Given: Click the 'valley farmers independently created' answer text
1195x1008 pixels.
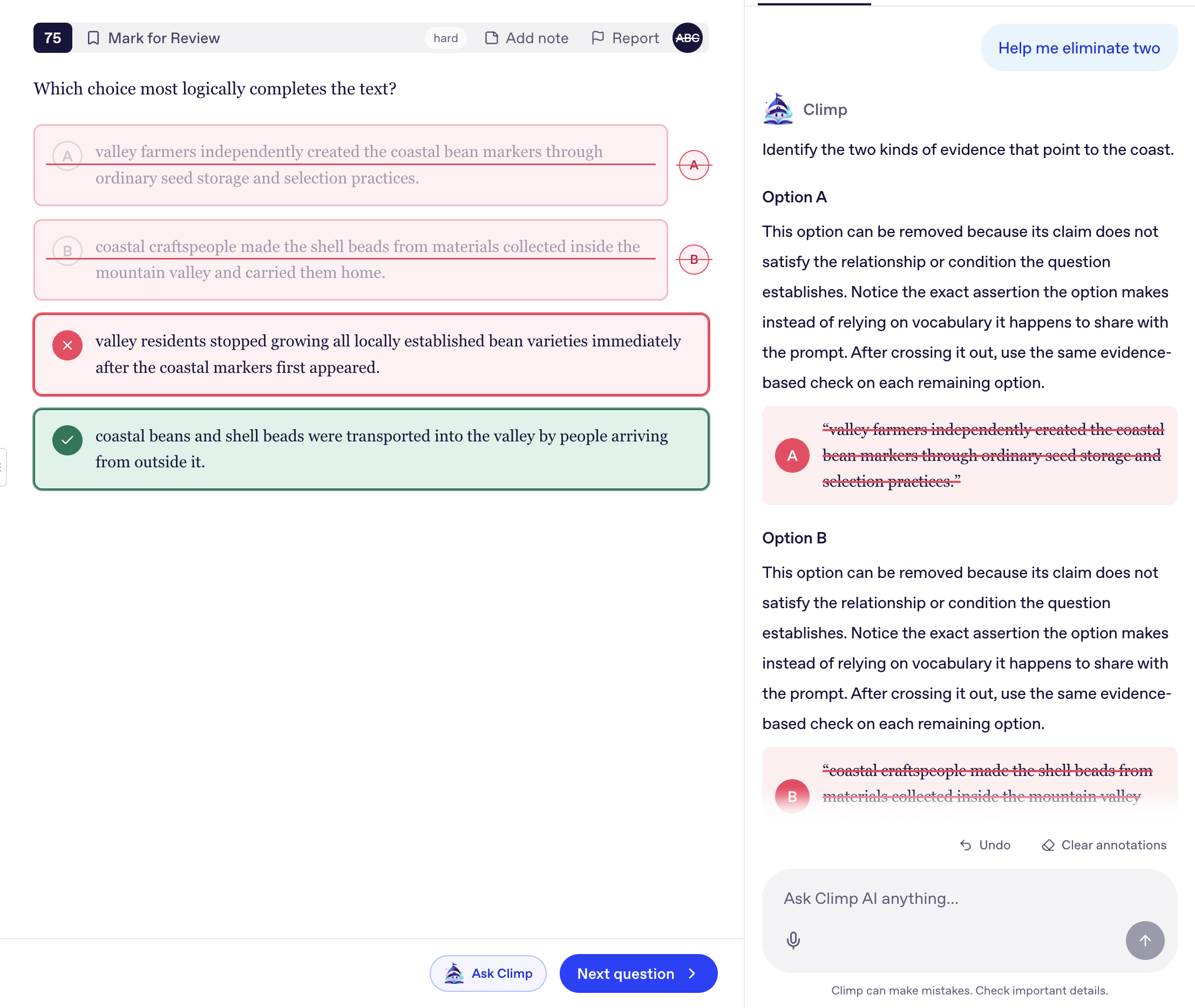Looking at the screenshot, I should coord(349,165).
